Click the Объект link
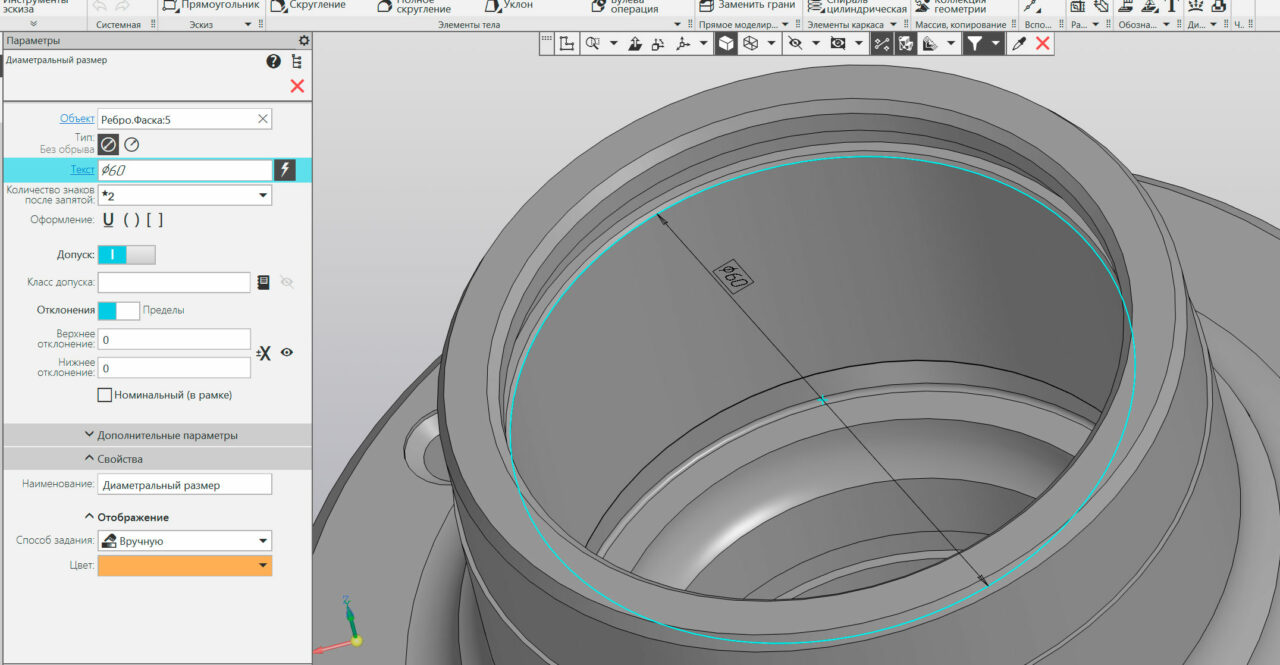The height and width of the screenshot is (665, 1280). (x=77, y=119)
